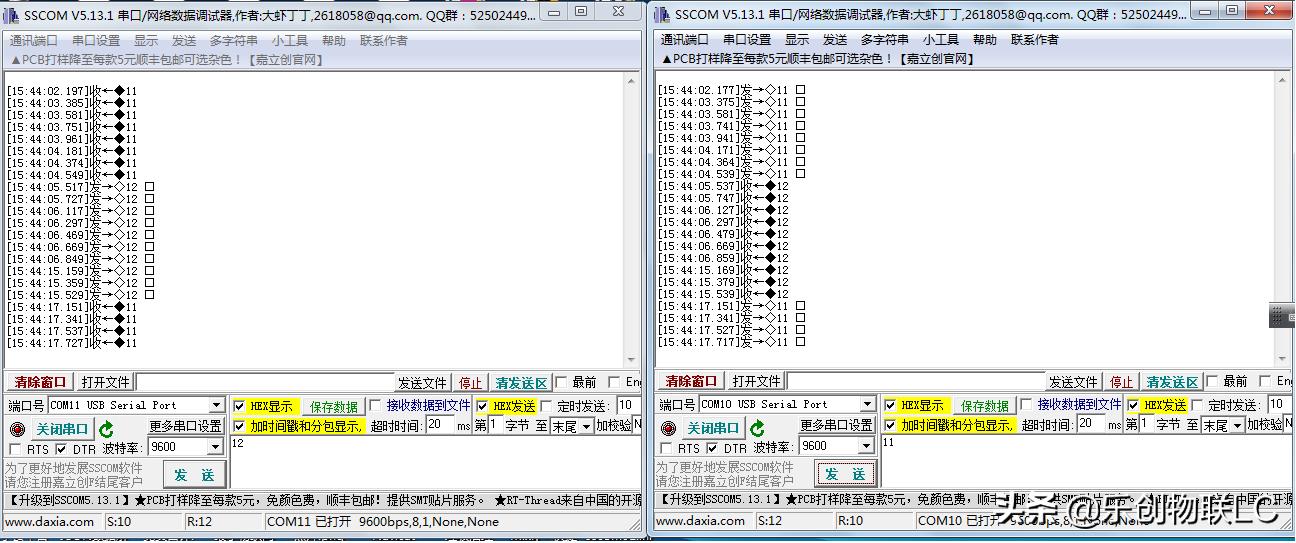This screenshot has width=1296, height=543.
Task: Open the COM11 USB Serial Port dropdown
Action: pos(217,406)
